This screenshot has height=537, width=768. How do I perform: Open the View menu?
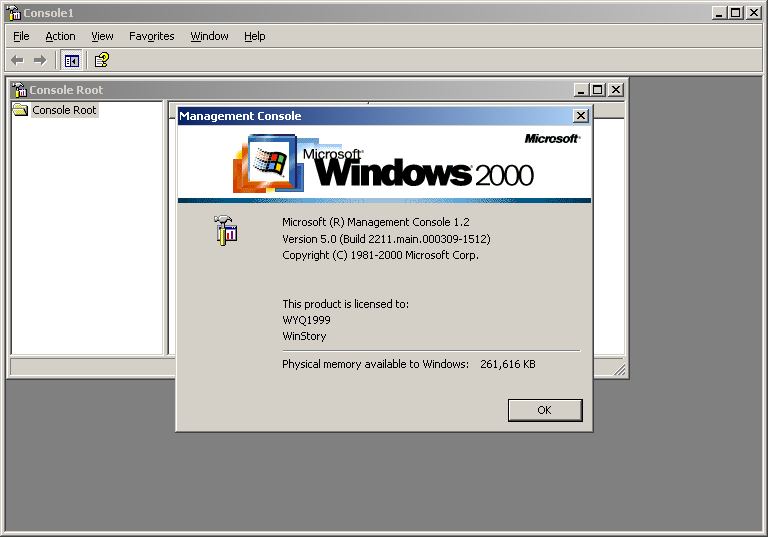pos(102,36)
